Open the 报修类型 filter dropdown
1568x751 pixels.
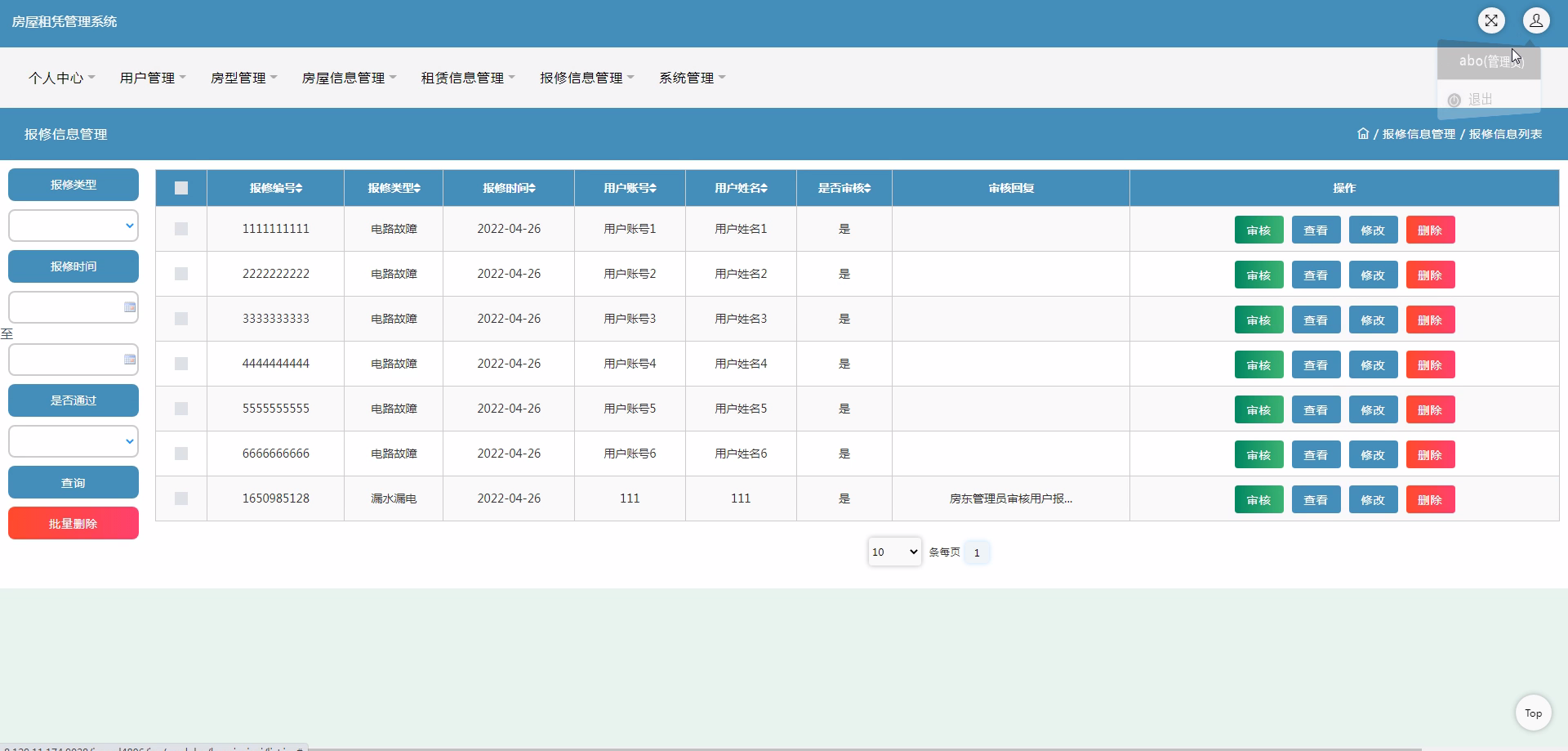(73, 226)
